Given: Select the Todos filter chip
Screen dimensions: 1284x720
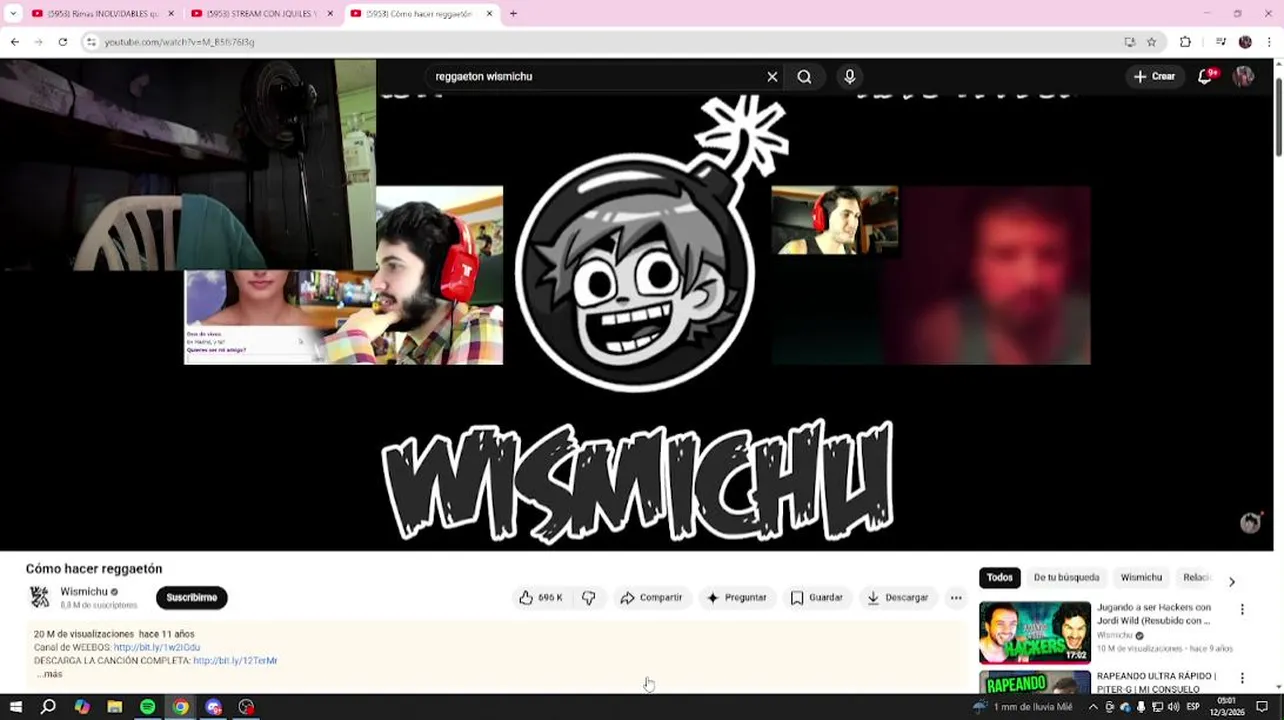Looking at the screenshot, I should pyautogui.click(x=1000, y=578).
